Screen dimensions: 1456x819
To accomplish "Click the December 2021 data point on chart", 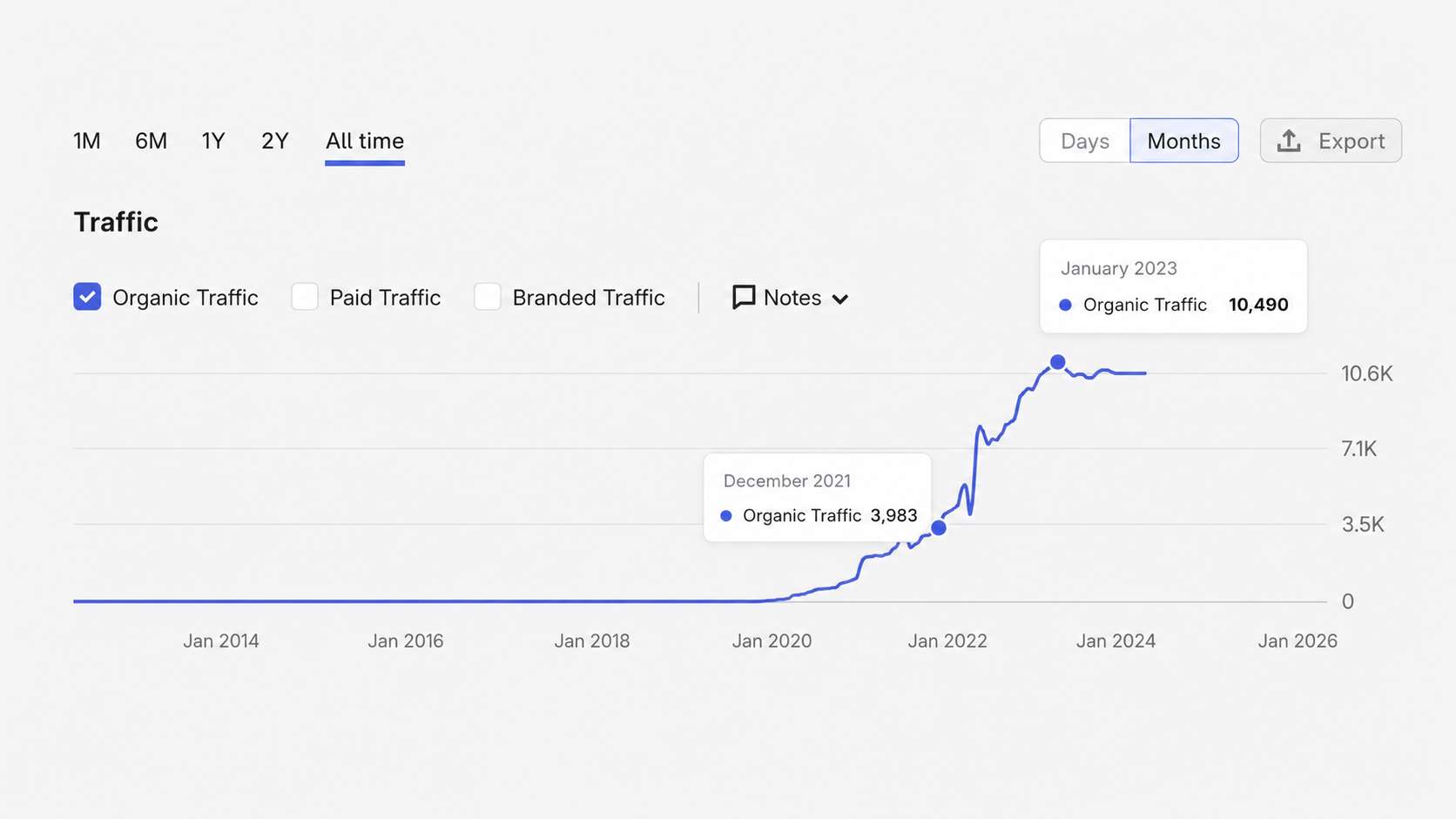I will click(x=939, y=527).
